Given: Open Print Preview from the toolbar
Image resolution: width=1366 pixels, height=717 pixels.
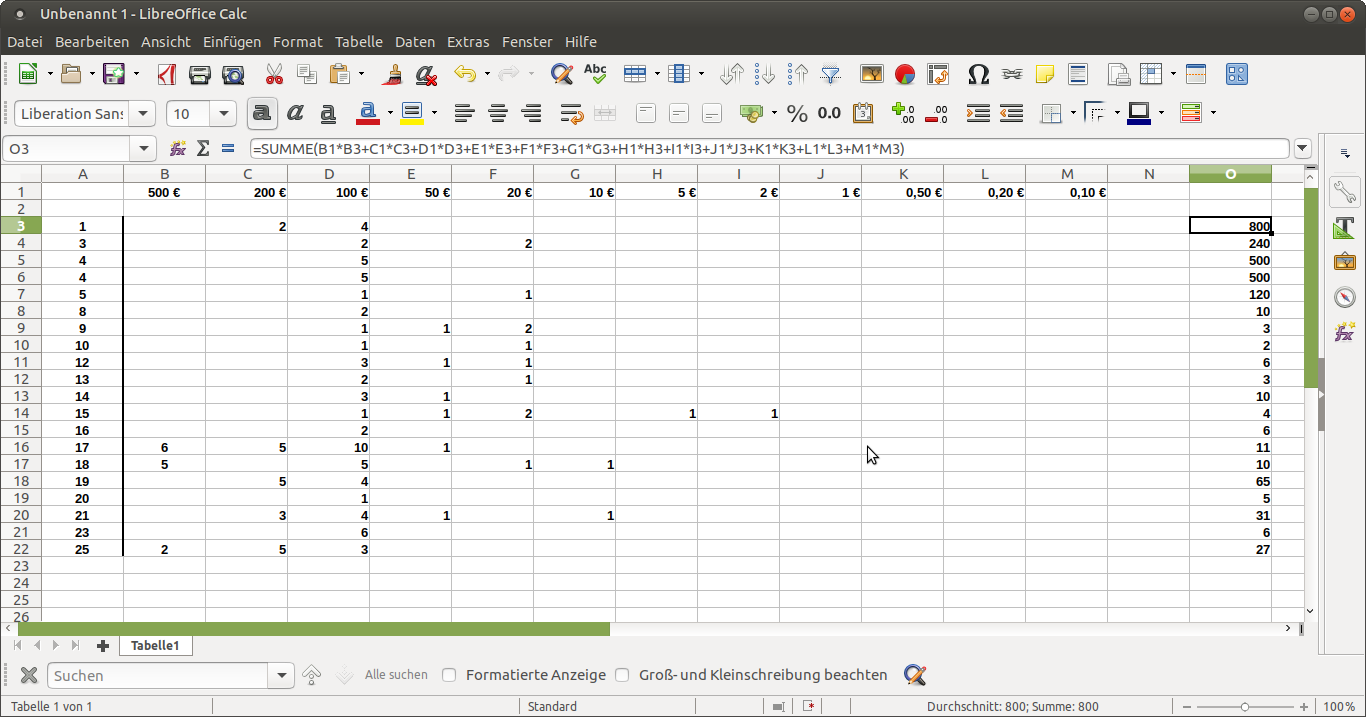Looking at the screenshot, I should (233, 74).
